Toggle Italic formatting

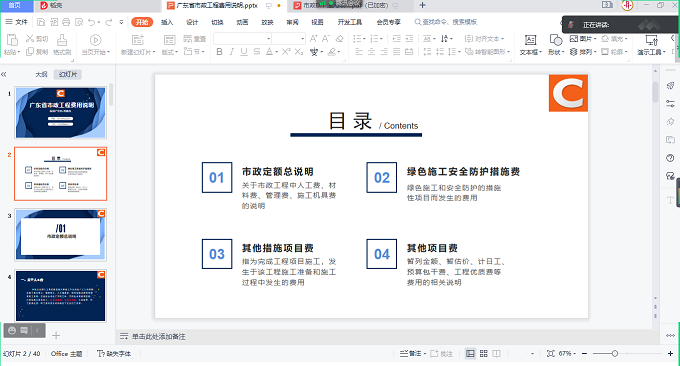pos(232,52)
